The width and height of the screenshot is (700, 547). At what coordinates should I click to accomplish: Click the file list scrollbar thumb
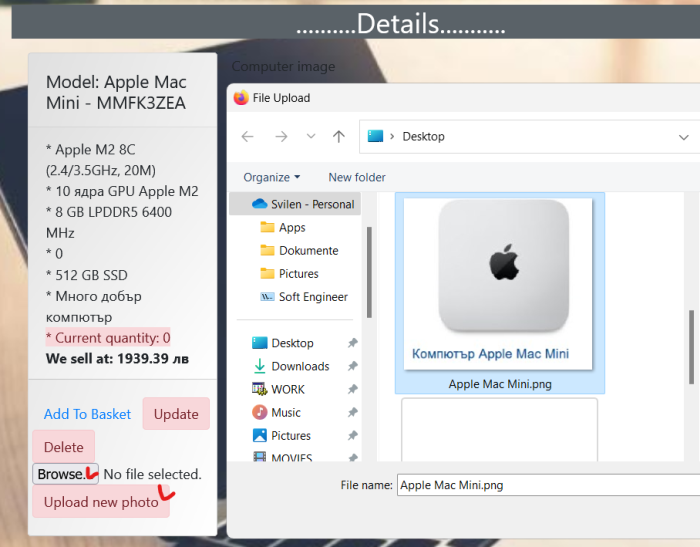tap(691, 347)
